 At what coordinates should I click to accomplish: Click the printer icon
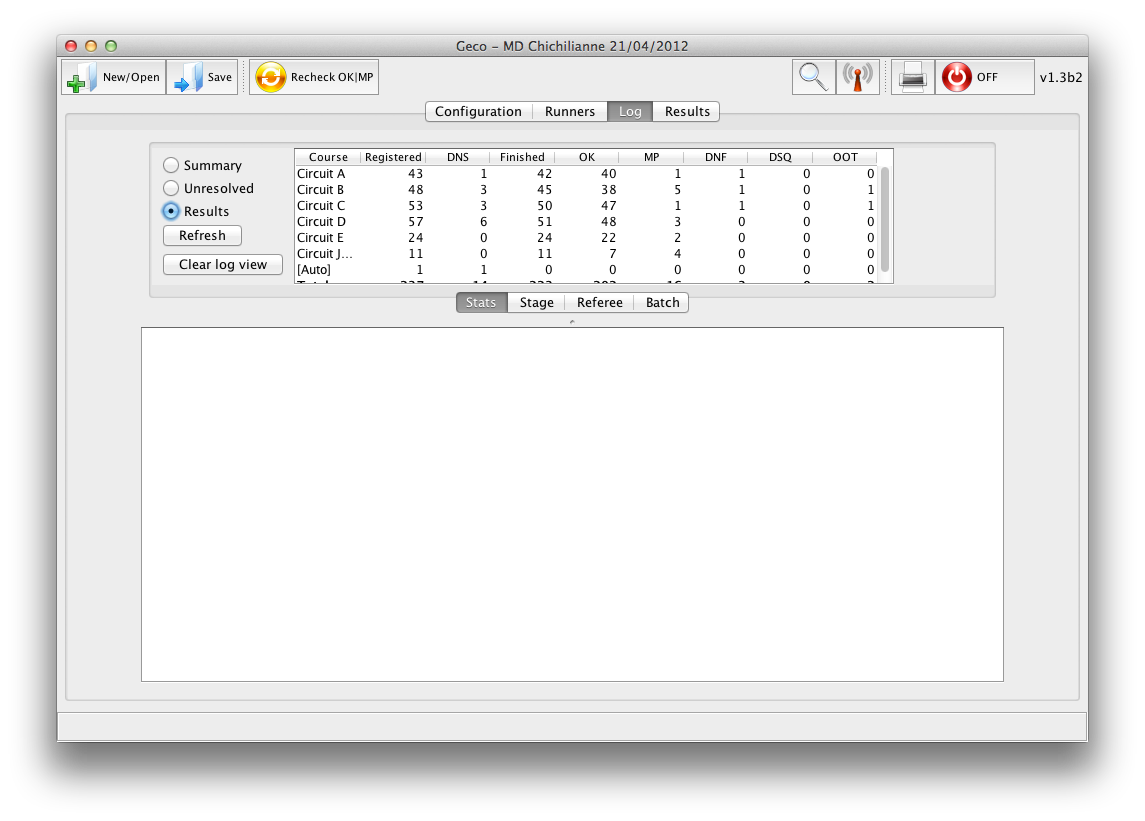coord(913,77)
